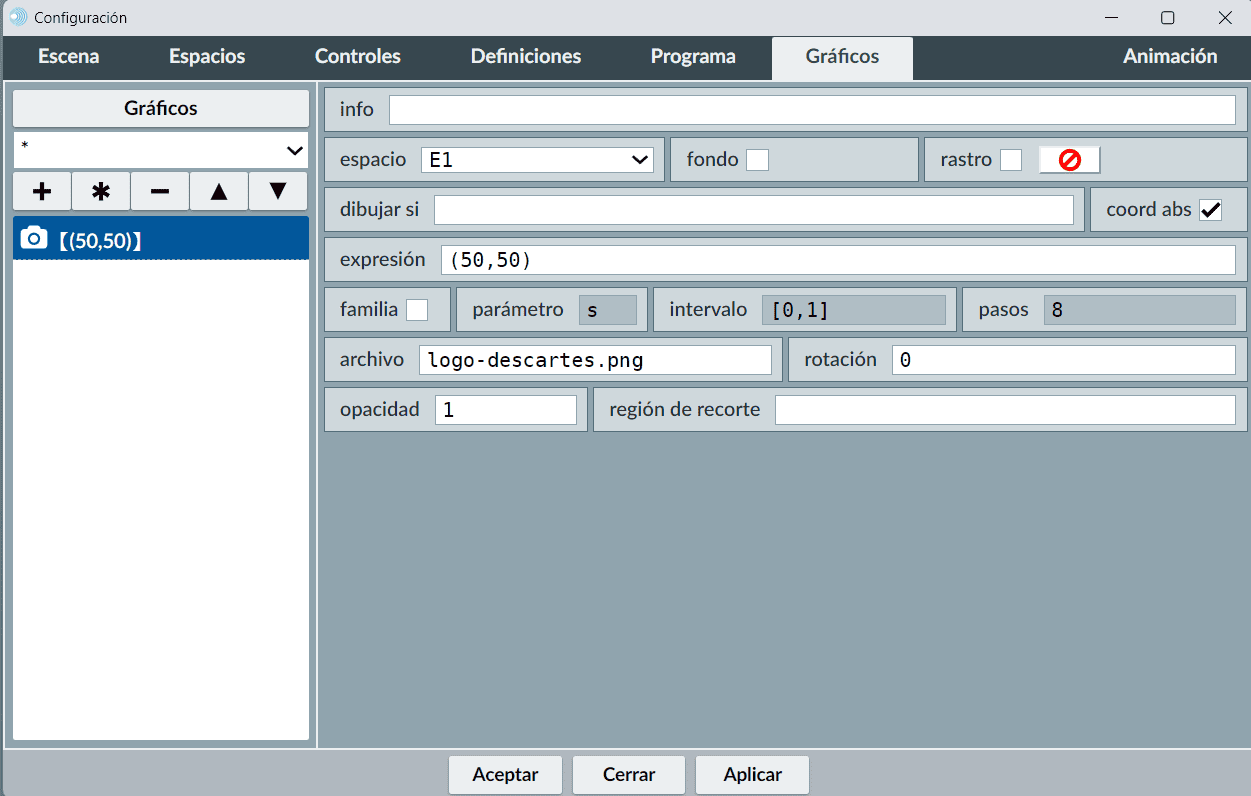The image size is (1251, 796).
Task: Move graphic down with down arrow
Action: [x=278, y=190]
